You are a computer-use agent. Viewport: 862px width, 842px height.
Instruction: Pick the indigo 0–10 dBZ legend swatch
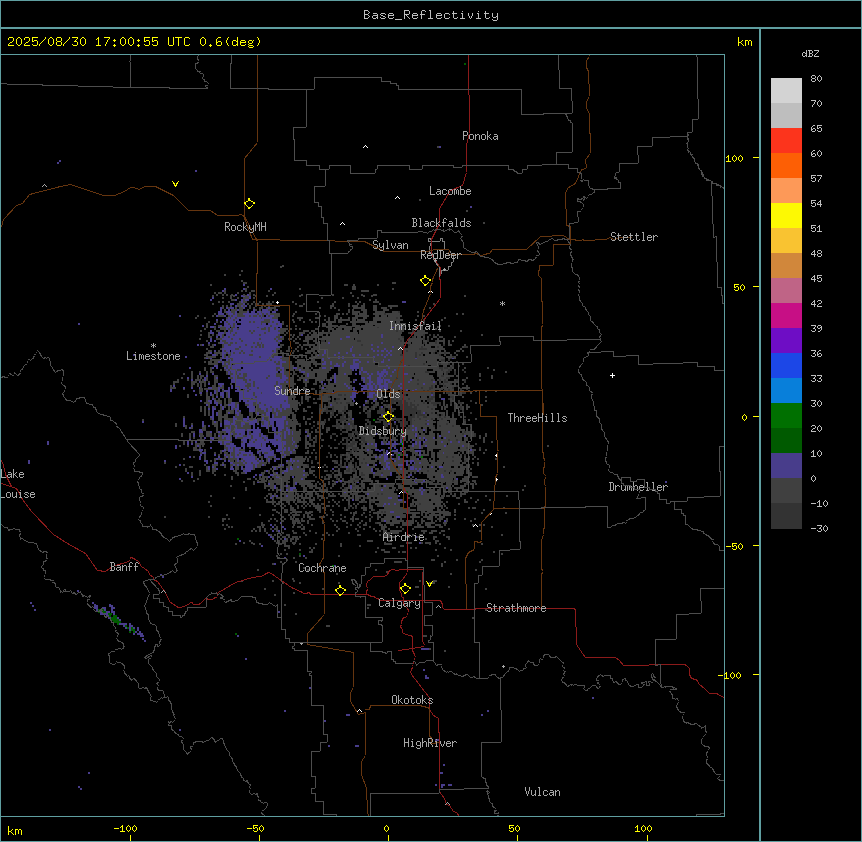(786, 466)
